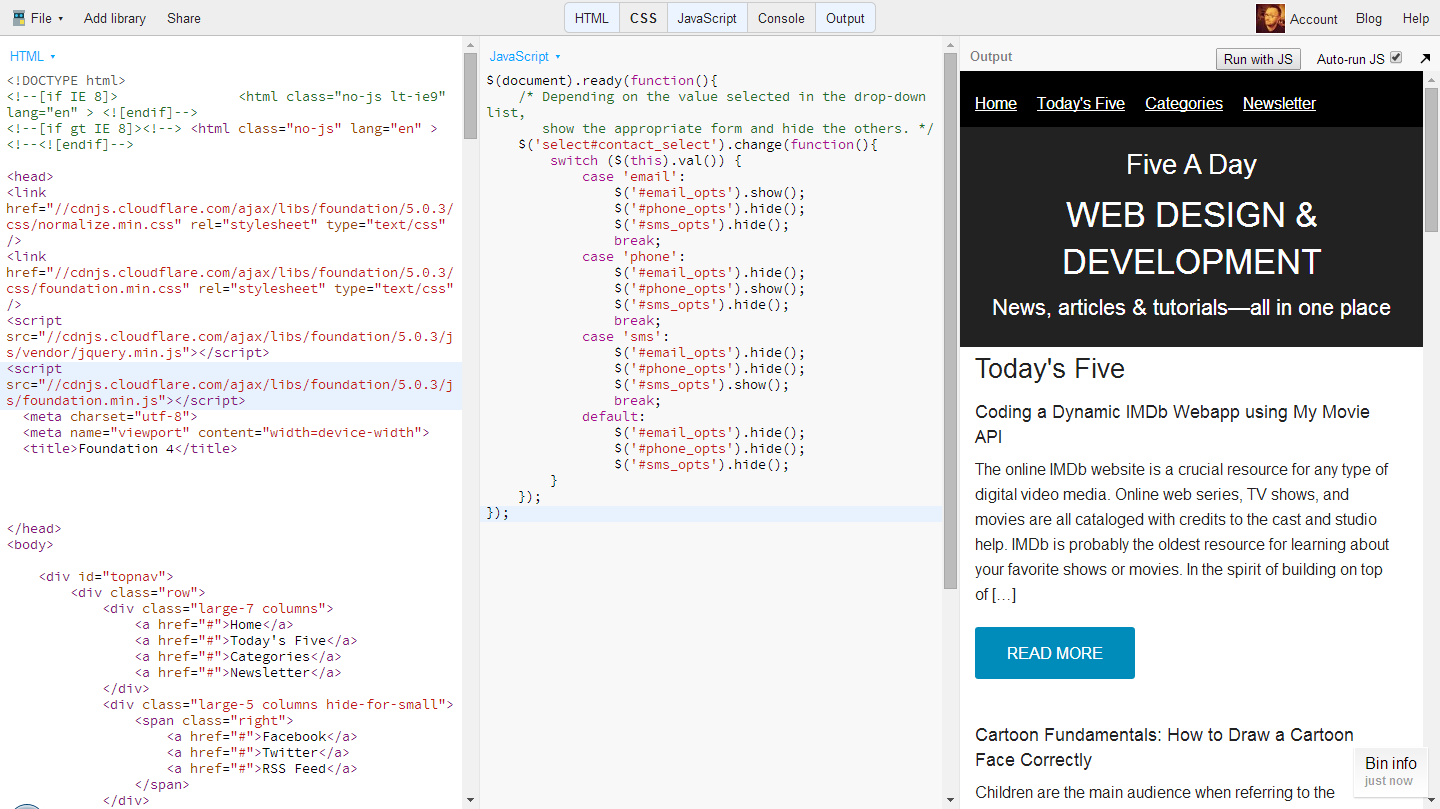Click the Five A Day heading
Viewport: 1440px width, 809px height.
(x=1191, y=165)
